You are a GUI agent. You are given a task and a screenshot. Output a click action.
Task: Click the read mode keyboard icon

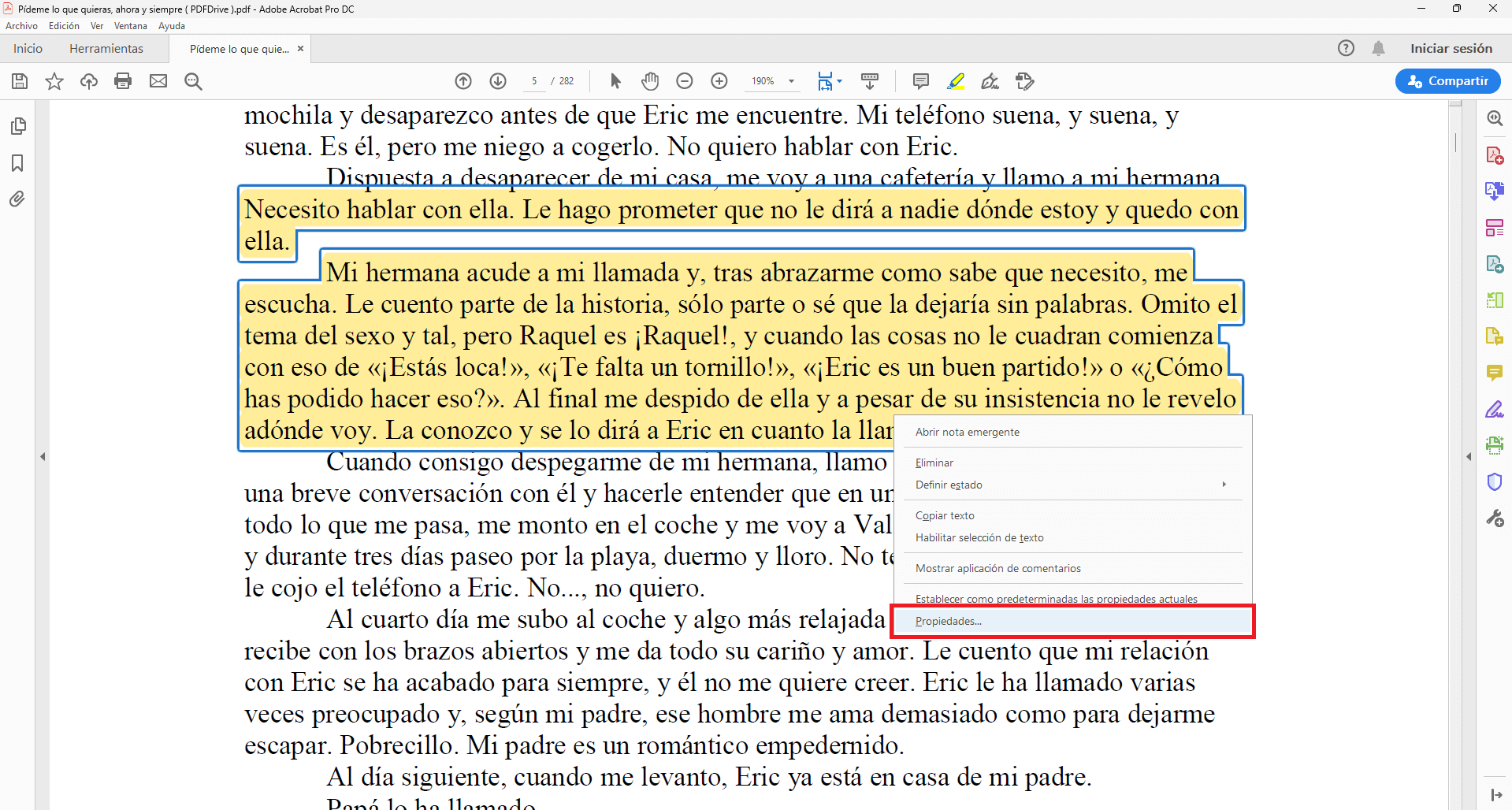(870, 81)
